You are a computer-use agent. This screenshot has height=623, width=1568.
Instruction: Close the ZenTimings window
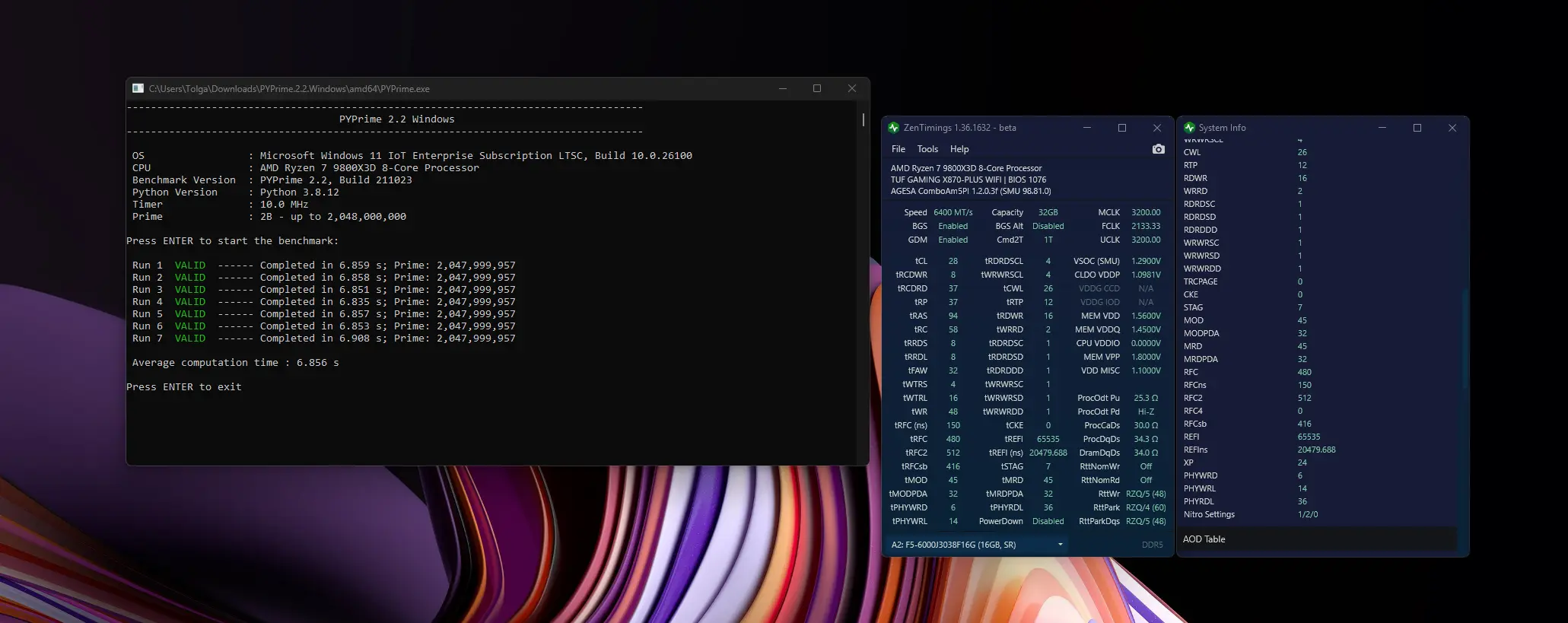pyautogui.click(x=1156, y=128)
